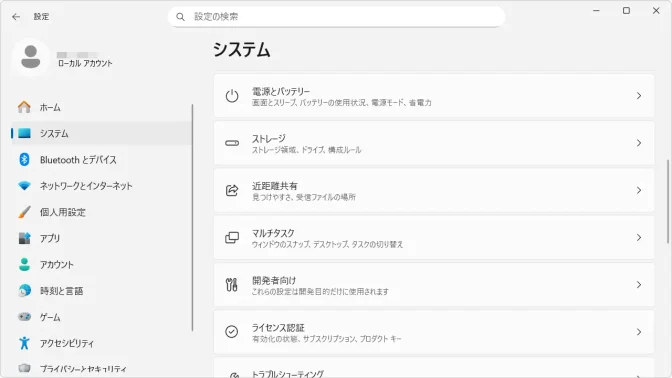The height and width of the screenshot is (378, 672).
Task: Click the search magnifier icon
Action: coord(180,17)
